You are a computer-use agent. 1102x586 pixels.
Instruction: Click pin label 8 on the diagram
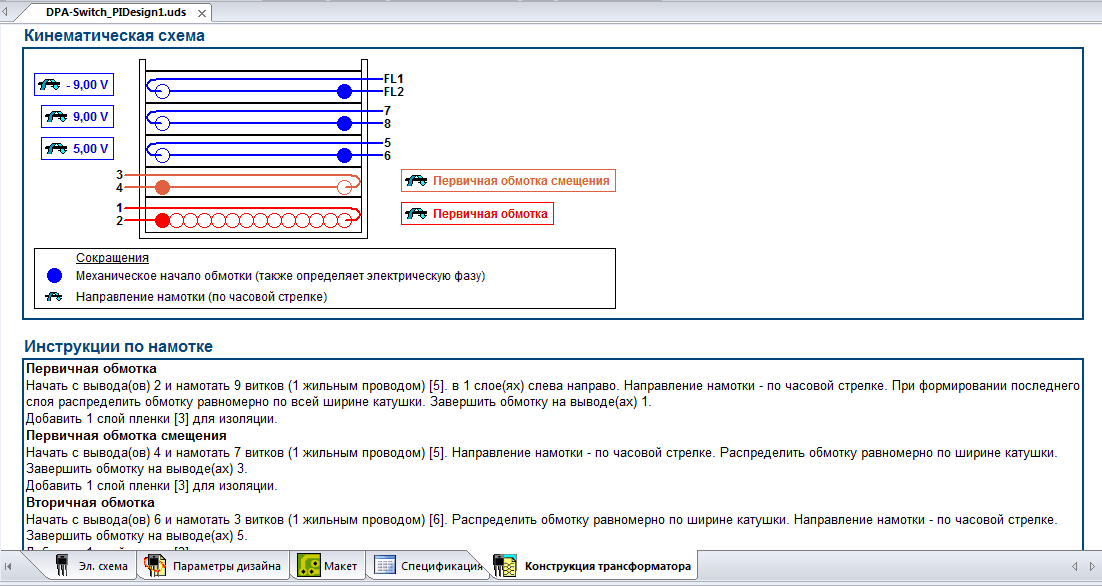click(387, 124)
